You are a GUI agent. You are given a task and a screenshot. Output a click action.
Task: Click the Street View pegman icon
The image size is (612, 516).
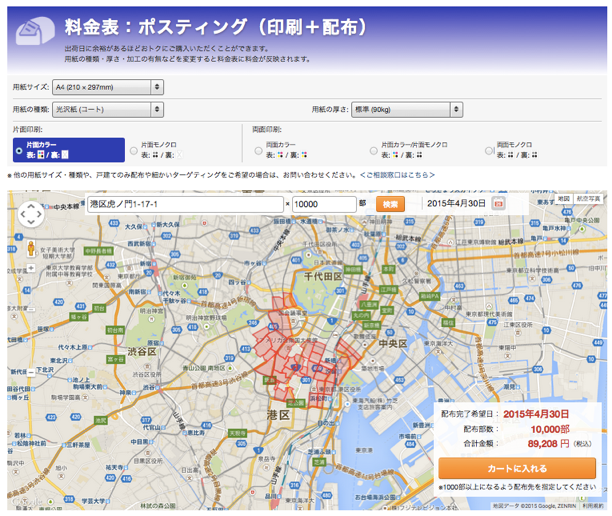tap(31, 248)
